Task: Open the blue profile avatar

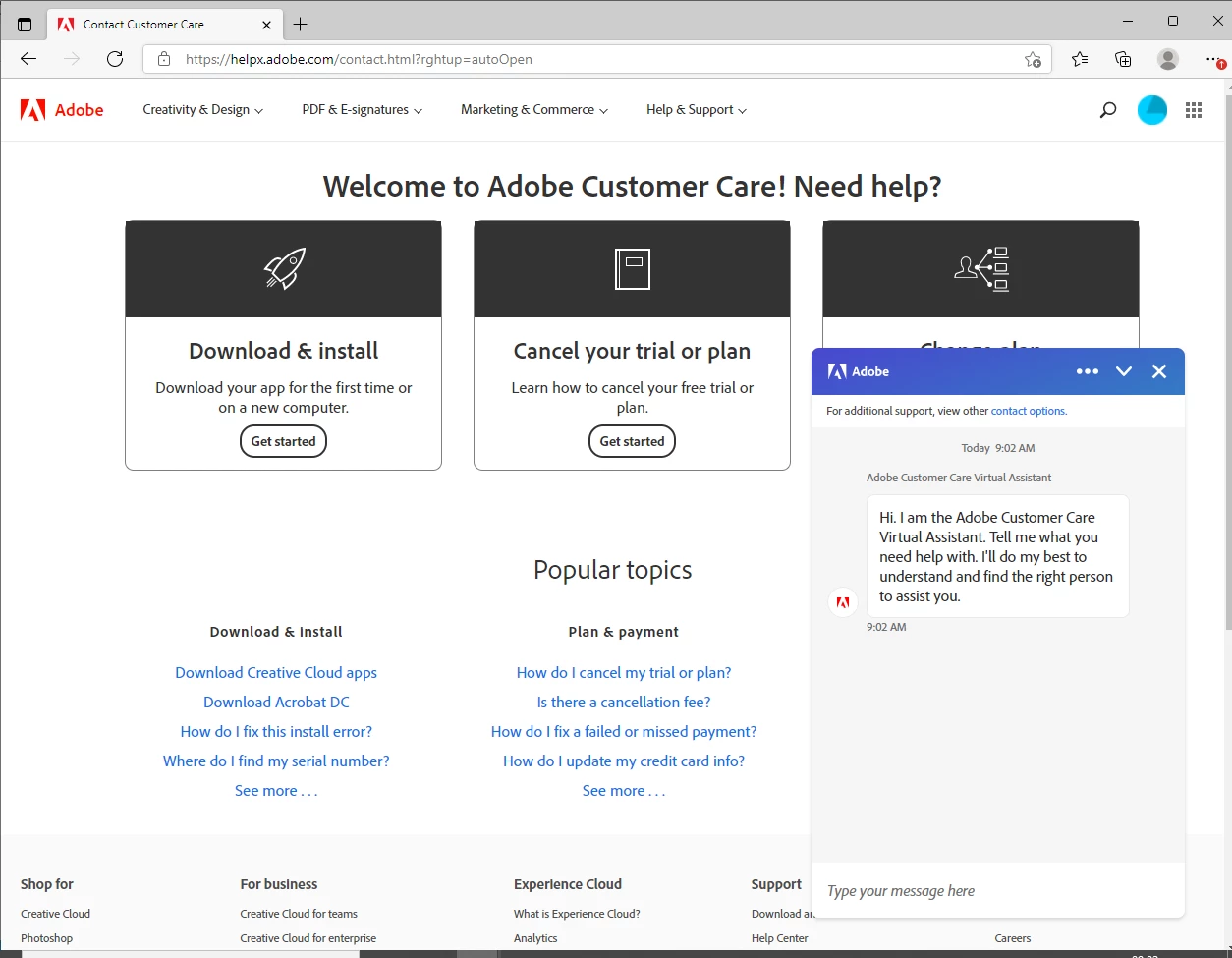Action: (1151, 110)
